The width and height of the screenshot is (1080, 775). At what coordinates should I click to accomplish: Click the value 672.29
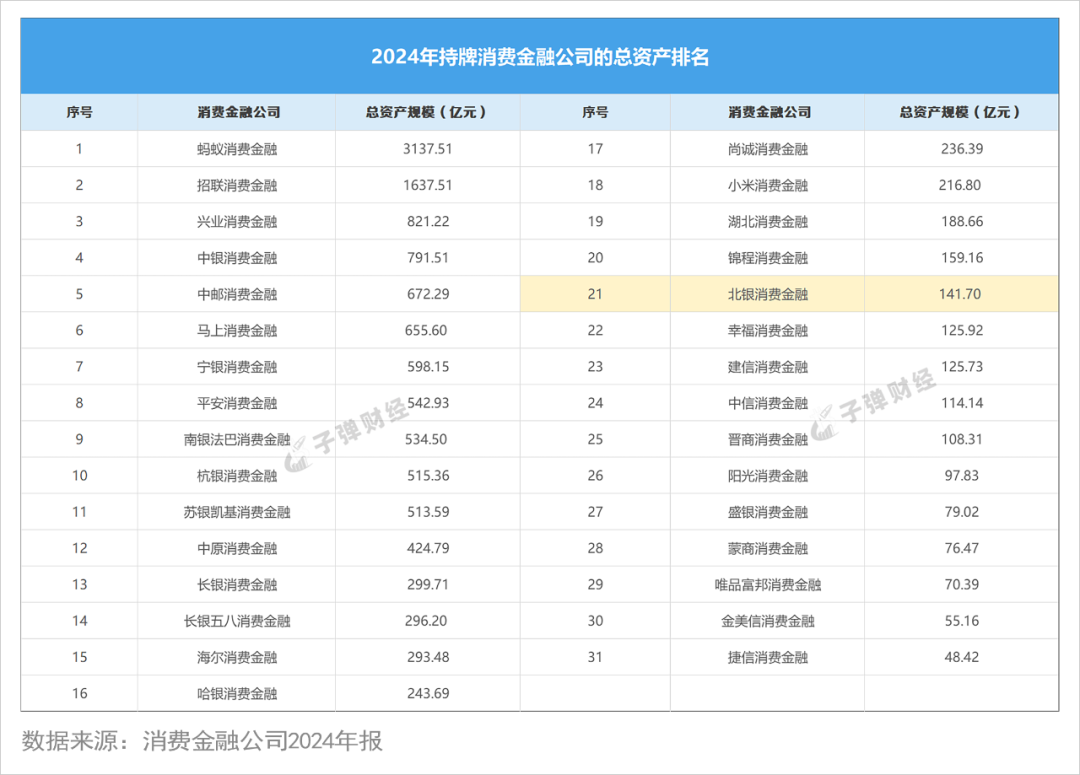coord(428,294)
